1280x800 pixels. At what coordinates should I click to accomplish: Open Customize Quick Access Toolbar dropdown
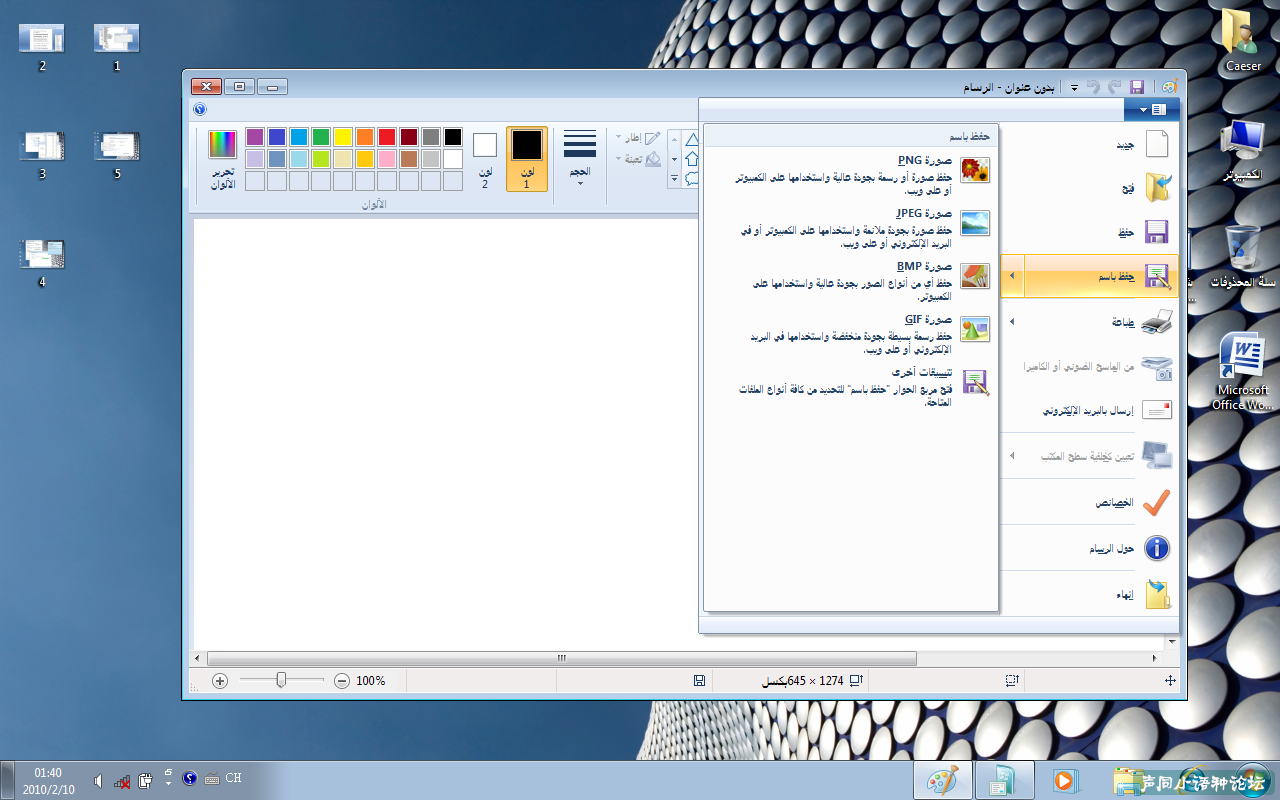point(1074,88)
